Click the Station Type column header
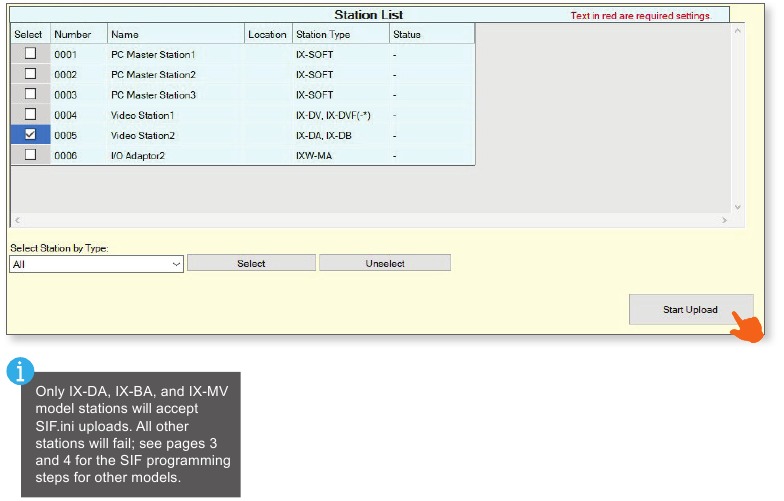Viewport: 784px width, 501px height. (x=340, y=34)
